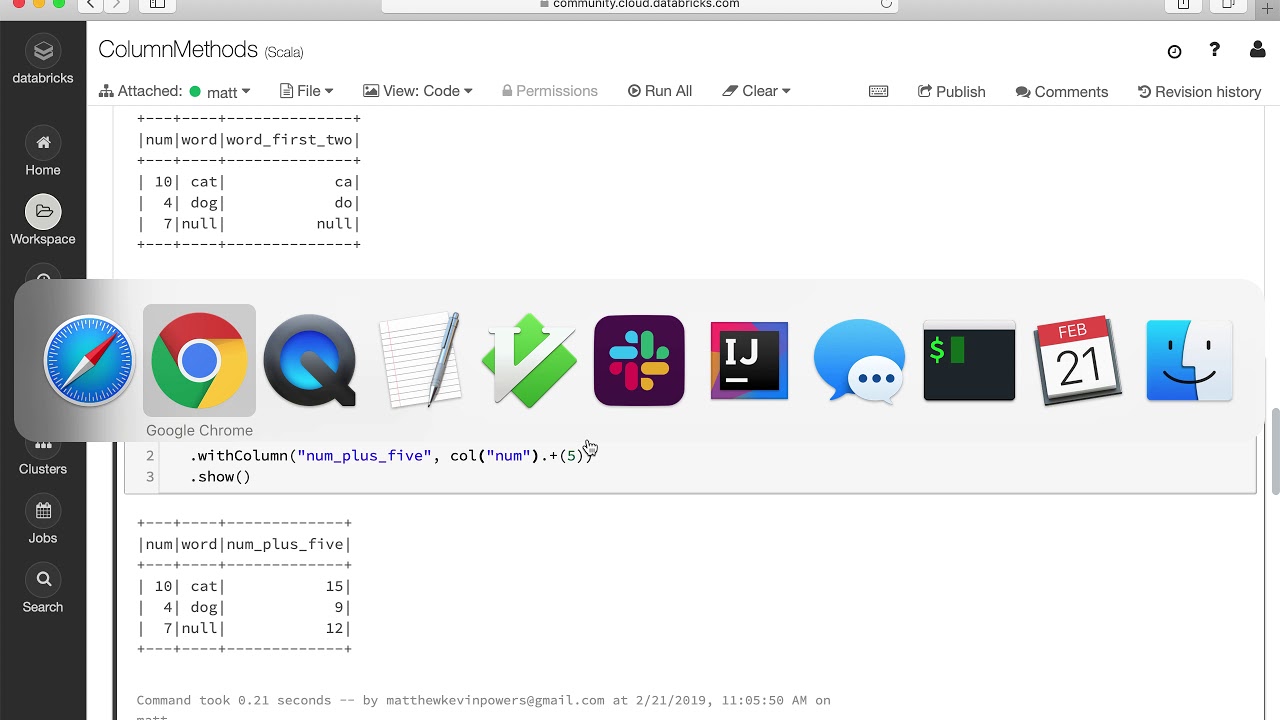Click the .show() code line
The image size is (1280, 720).
click(x=220, y=477)
